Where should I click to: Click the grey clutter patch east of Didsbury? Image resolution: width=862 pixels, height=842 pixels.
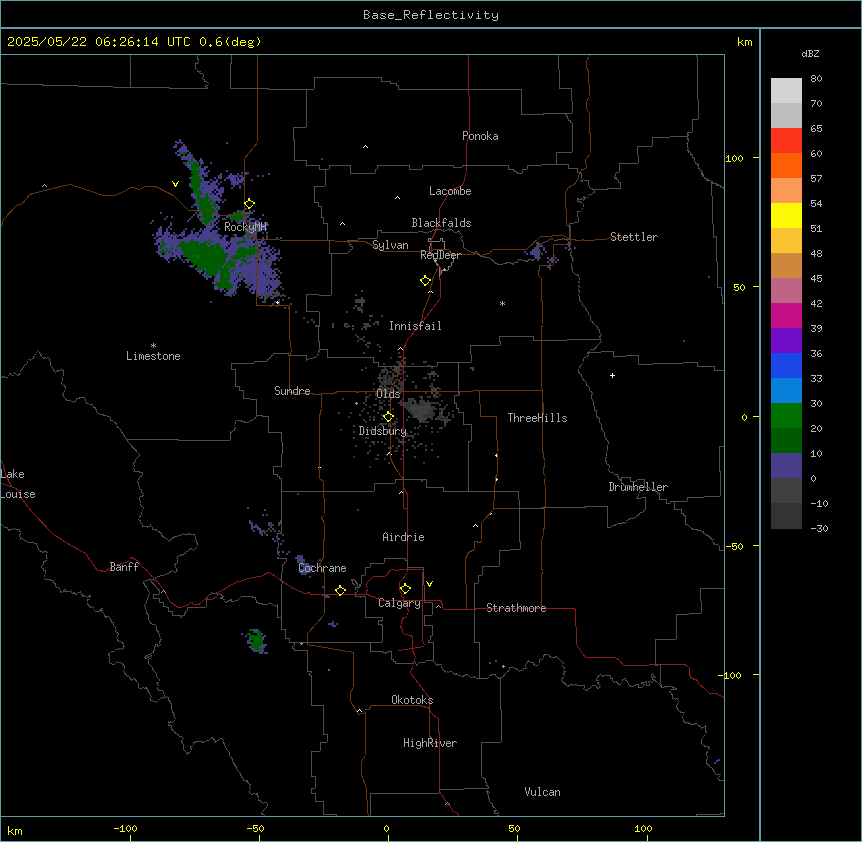(421, 409)
